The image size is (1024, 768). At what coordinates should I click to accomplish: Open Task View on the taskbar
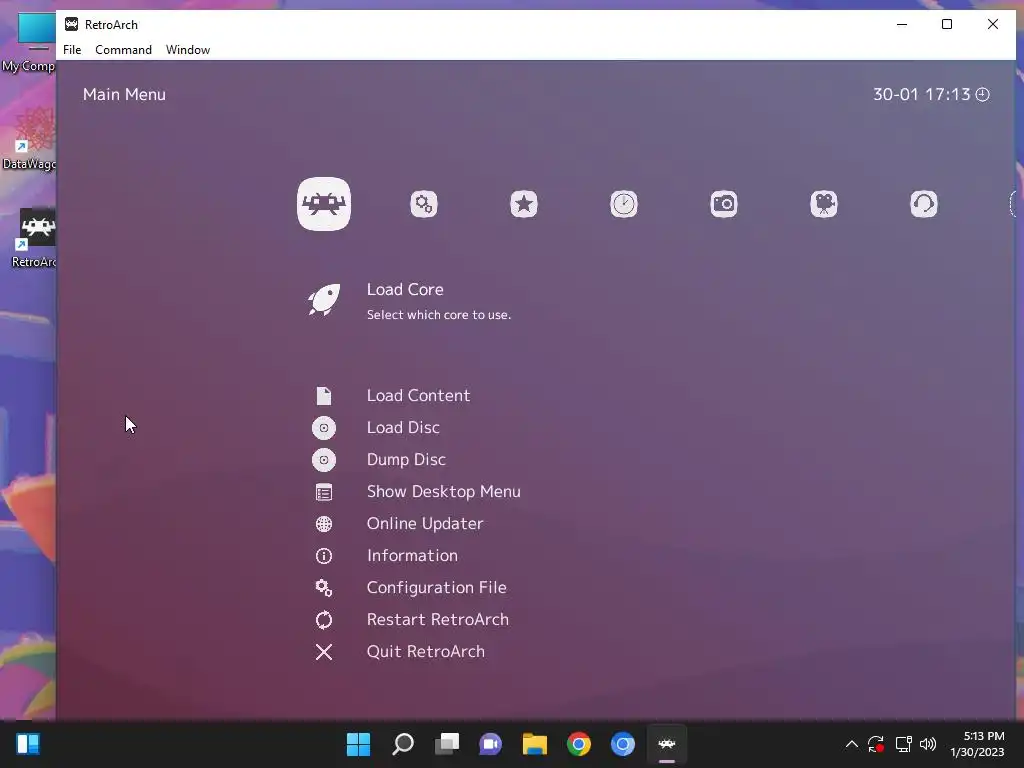(x=447, y=744)
